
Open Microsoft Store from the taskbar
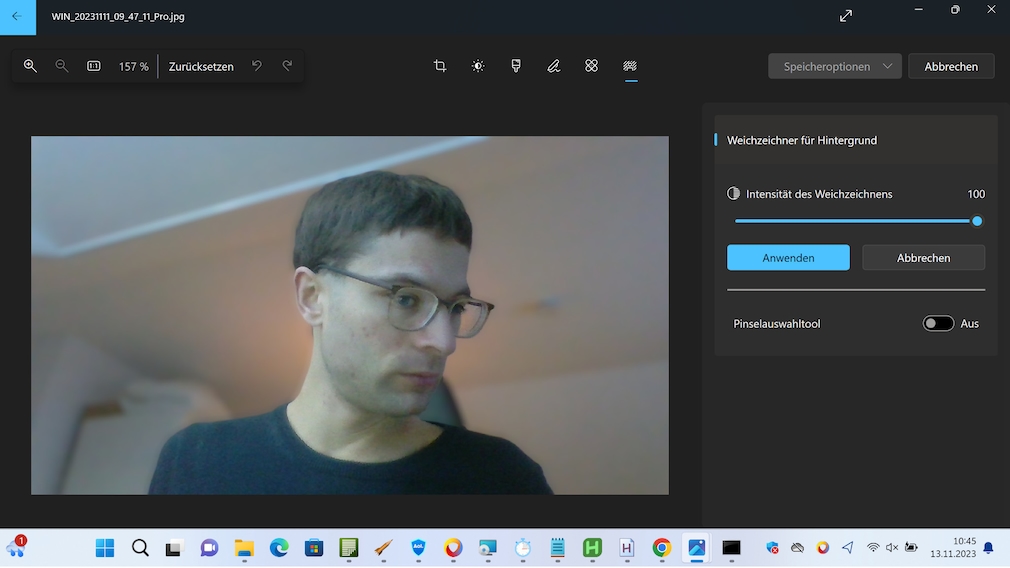coord(314,548)
